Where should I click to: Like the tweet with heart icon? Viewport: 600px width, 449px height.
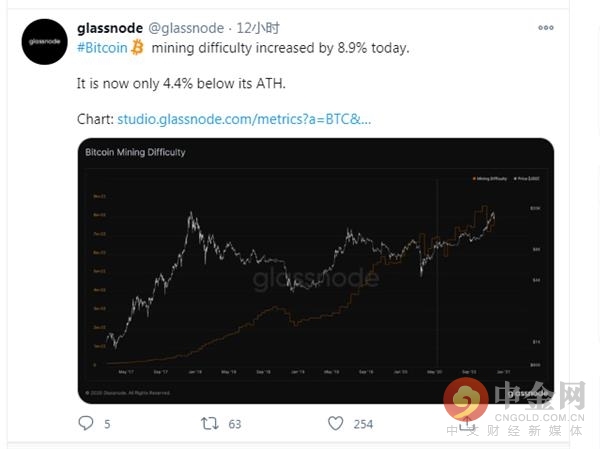(x=336, y=423)
